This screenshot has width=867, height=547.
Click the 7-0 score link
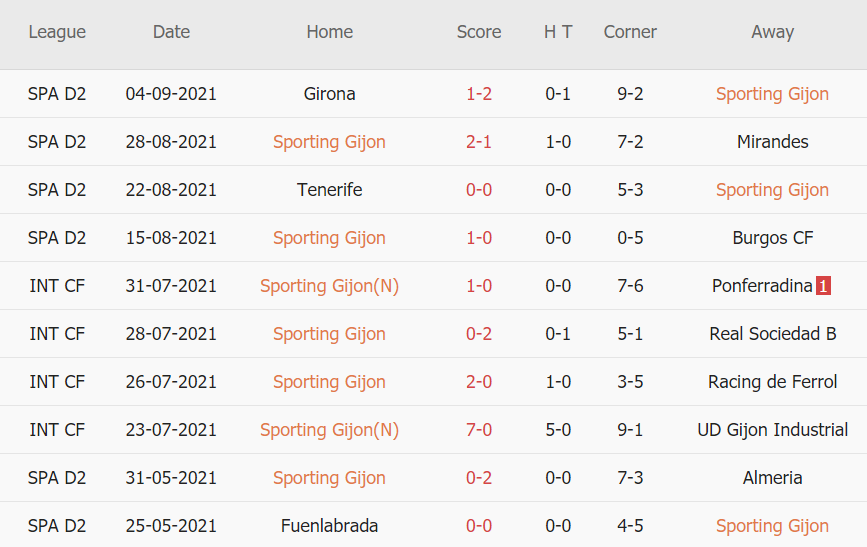(x=479, y=430)
